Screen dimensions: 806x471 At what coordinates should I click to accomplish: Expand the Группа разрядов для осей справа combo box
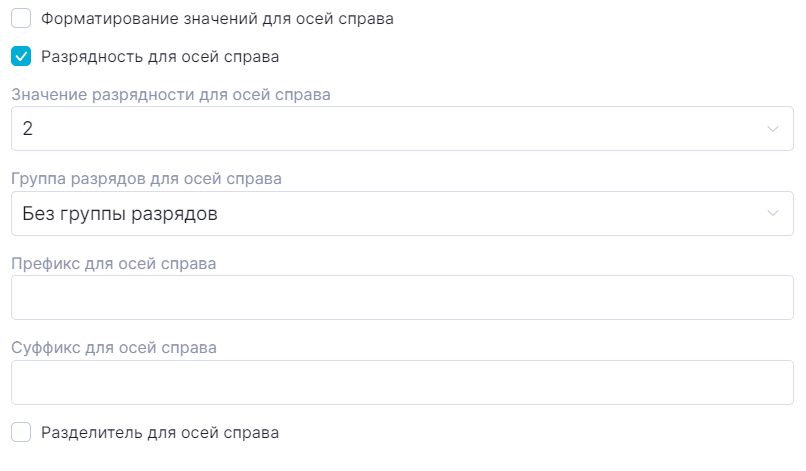[400, 213]
